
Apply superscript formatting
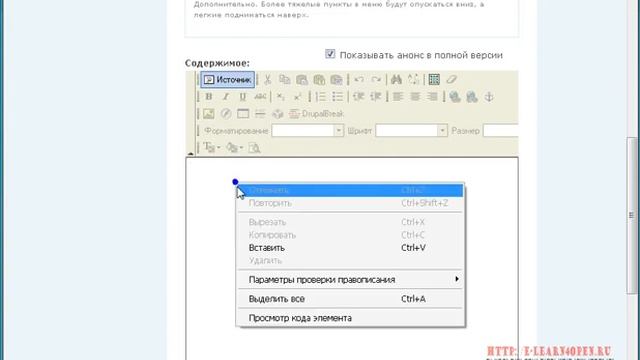click(298, 97)
